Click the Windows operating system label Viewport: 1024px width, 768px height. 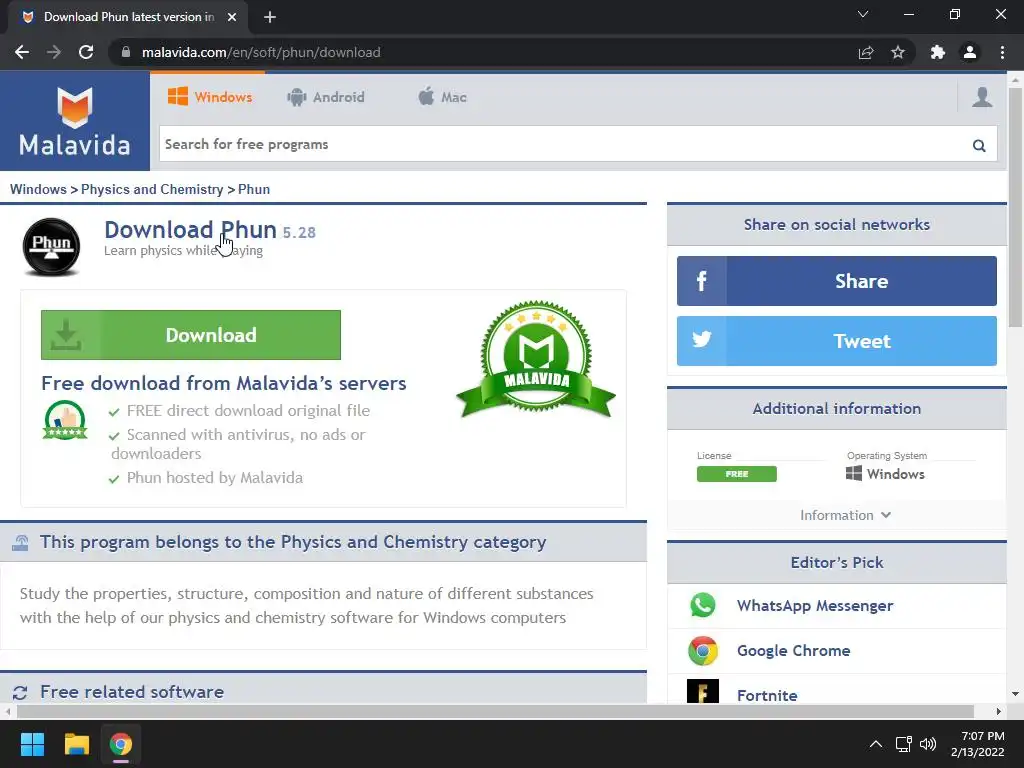click(885, 474)
